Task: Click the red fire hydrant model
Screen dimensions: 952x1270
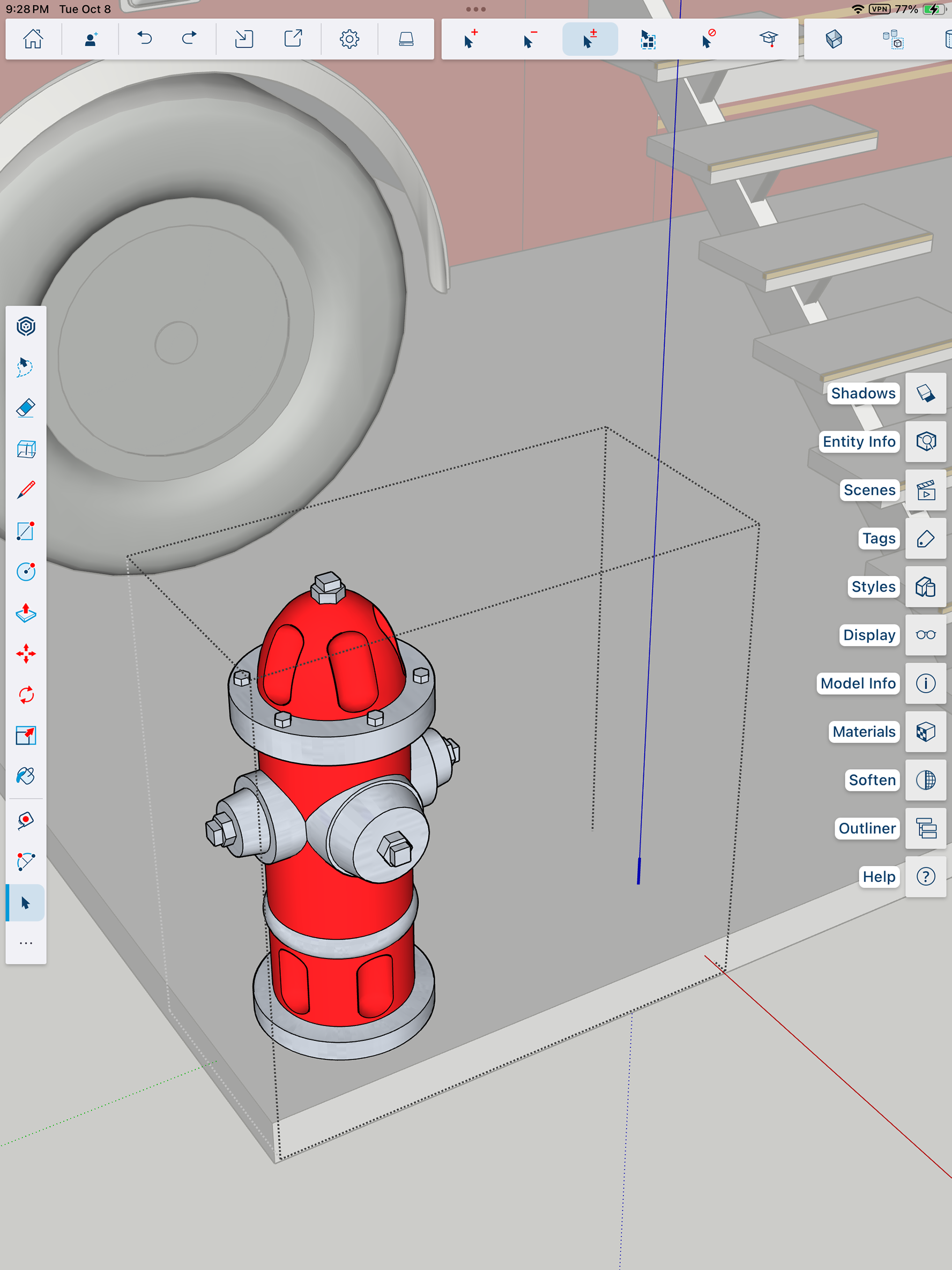Action: [339, 833]
